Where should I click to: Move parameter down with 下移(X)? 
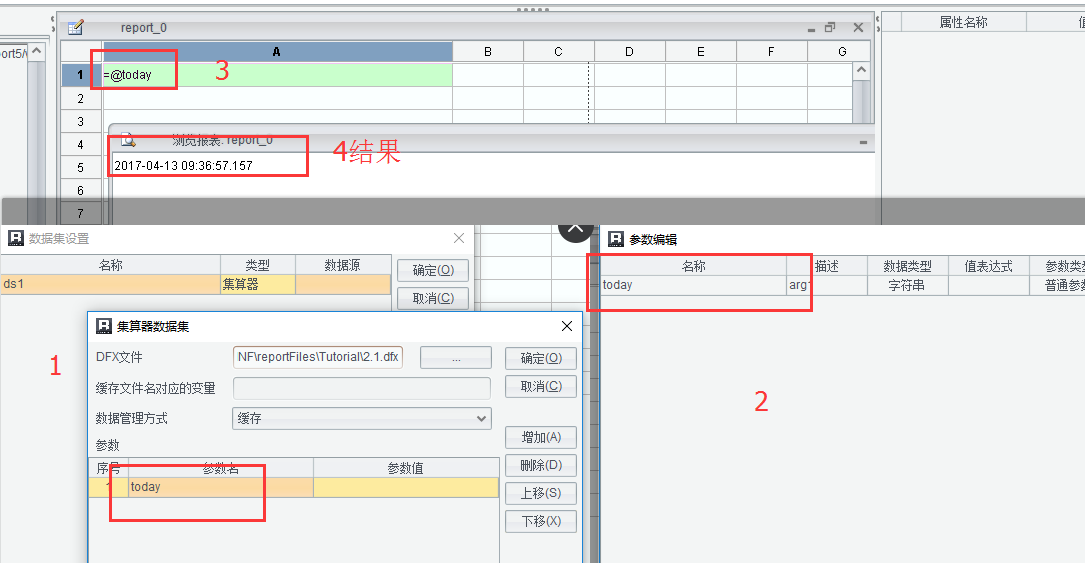(541, 521)
